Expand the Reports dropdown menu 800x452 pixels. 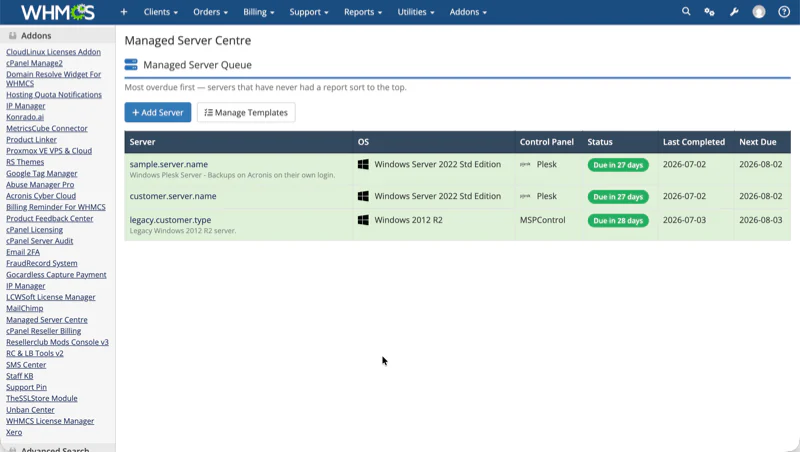[363, 12]
